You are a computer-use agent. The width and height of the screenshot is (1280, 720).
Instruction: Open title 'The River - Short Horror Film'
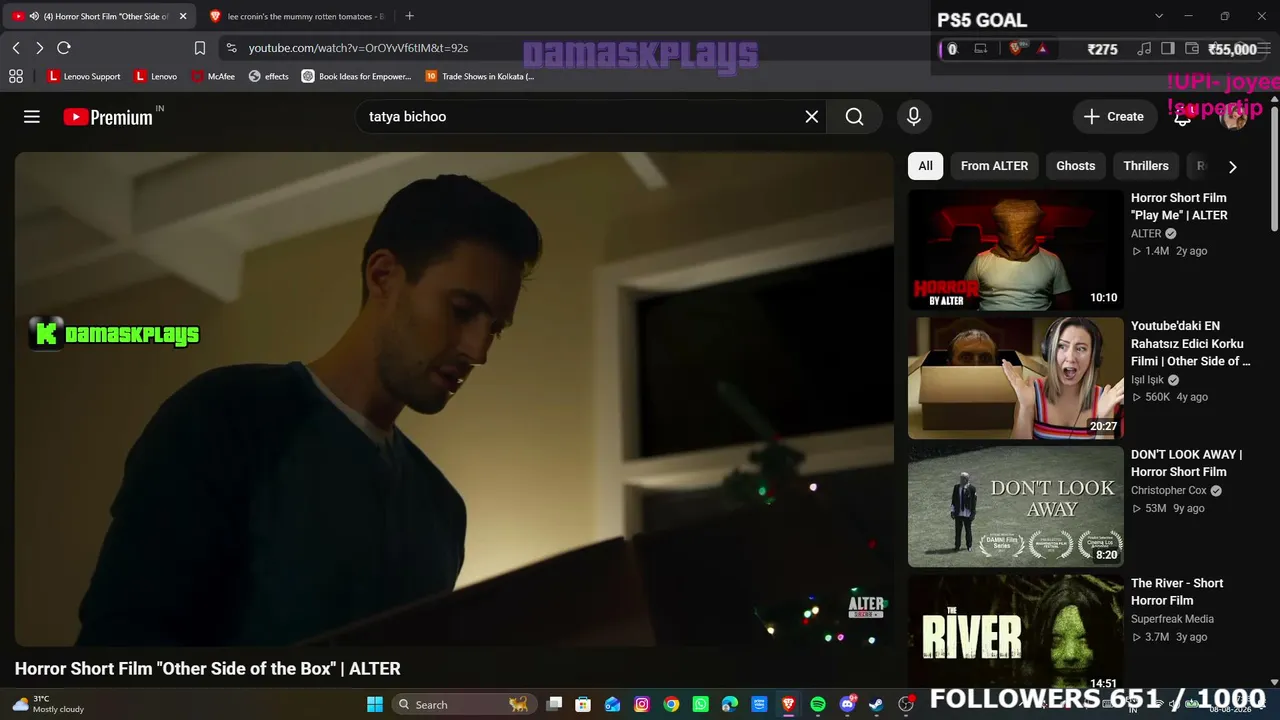point(1177,592)
